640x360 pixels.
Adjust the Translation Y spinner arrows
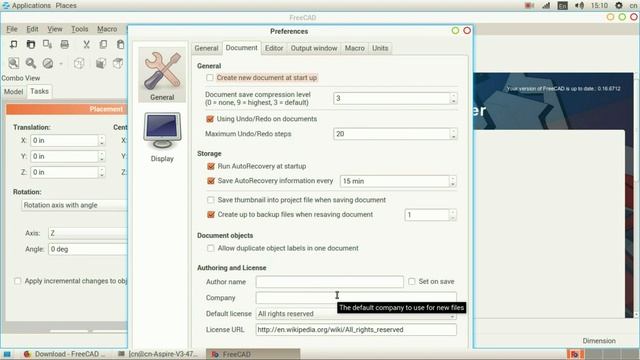[102, 156]
